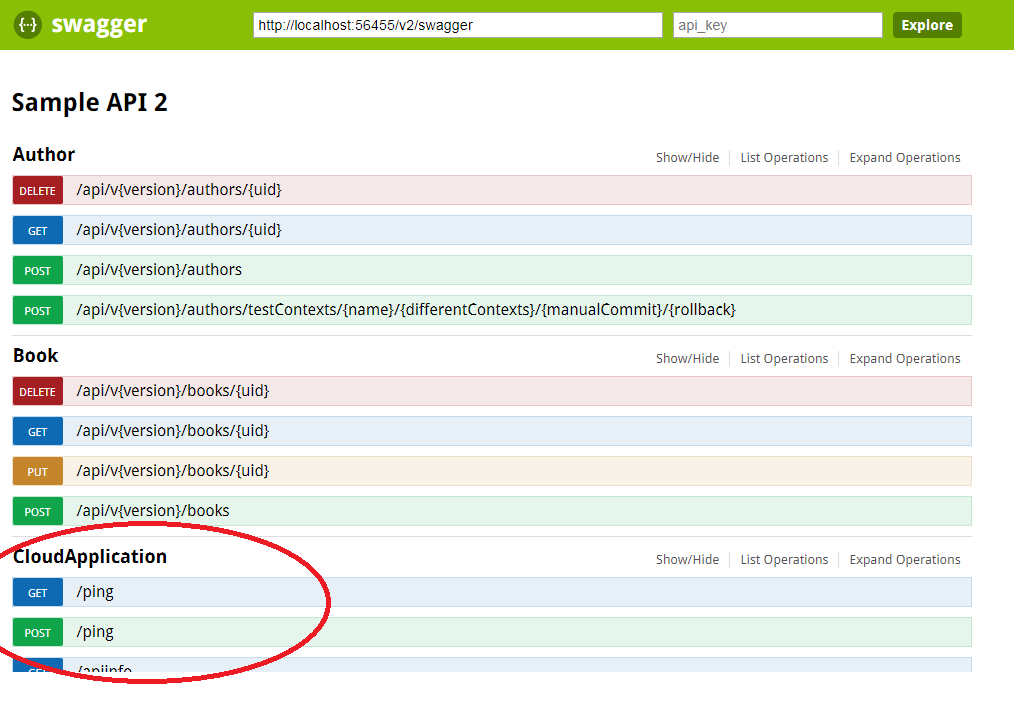Expand Operations for Author section
The image size is (1014, 701).
pyautogui.click(x=905, y=158)
